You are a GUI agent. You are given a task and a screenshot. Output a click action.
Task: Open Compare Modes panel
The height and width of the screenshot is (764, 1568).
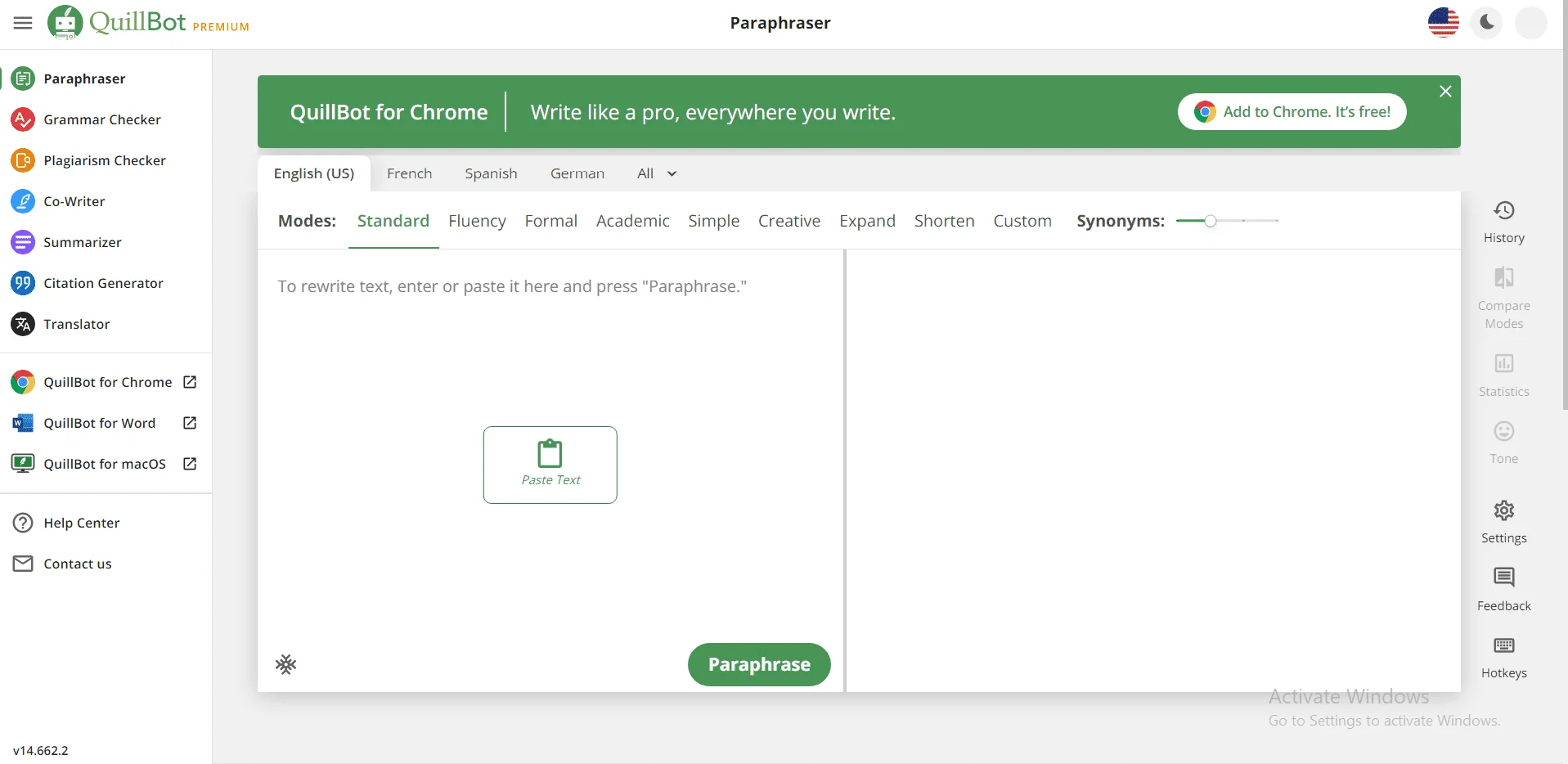pos(1504,299)
